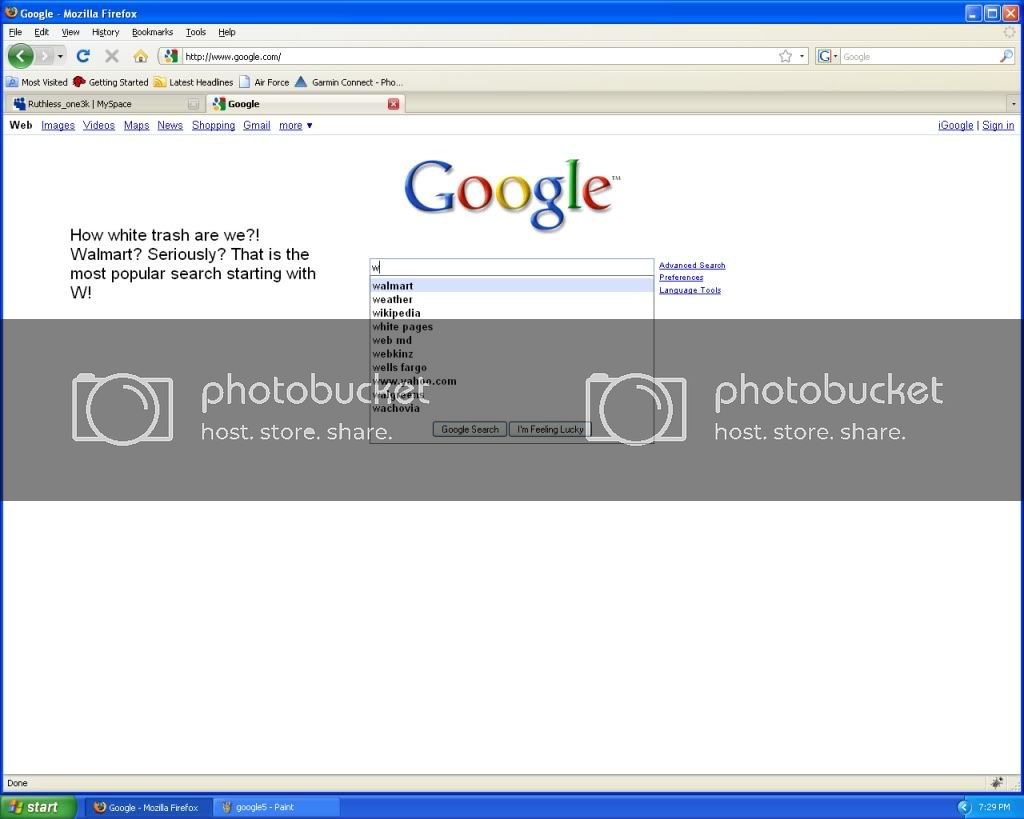Open the Air Force bookmark
Viewport: 1024px width, 819px height.
[x=264, y=82]
